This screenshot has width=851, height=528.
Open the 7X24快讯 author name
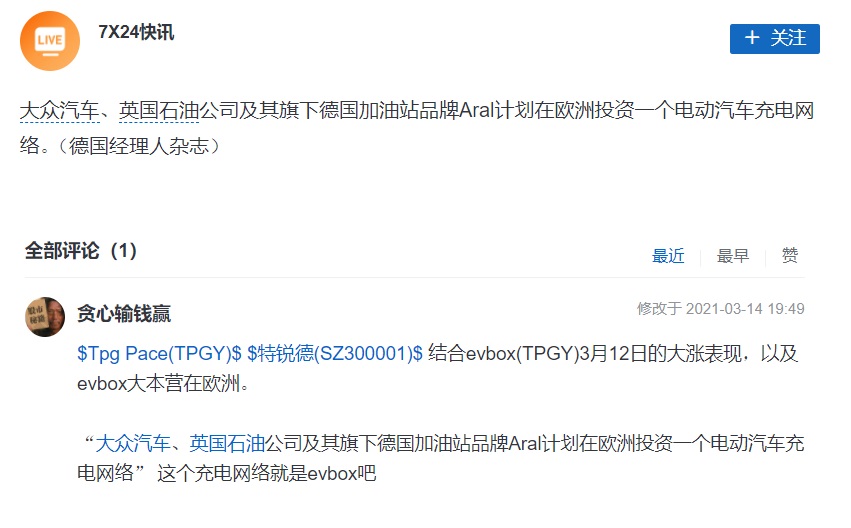tap(136, 32)
